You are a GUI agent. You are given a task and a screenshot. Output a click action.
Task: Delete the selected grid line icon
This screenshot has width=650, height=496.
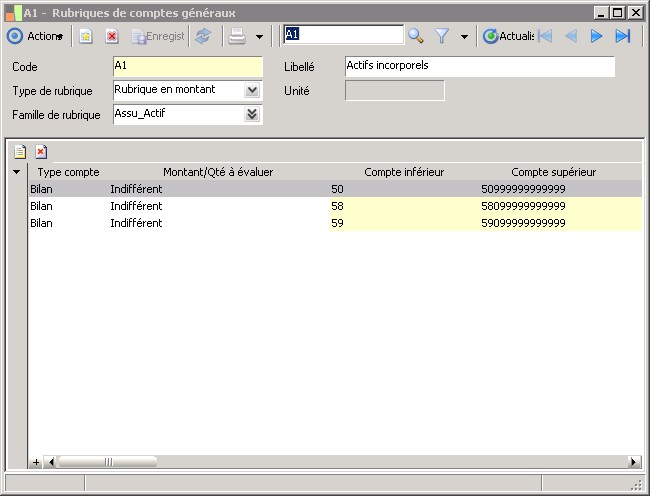click(x=41, y=152)
